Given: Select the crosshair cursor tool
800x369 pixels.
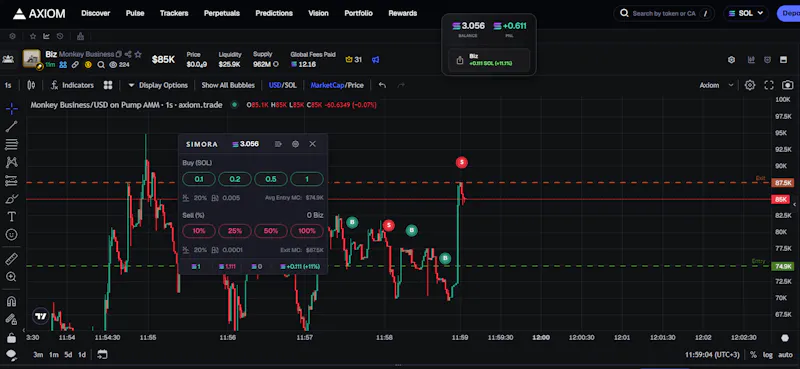Looking at the screenshot, I should click(x=11, y=108).
